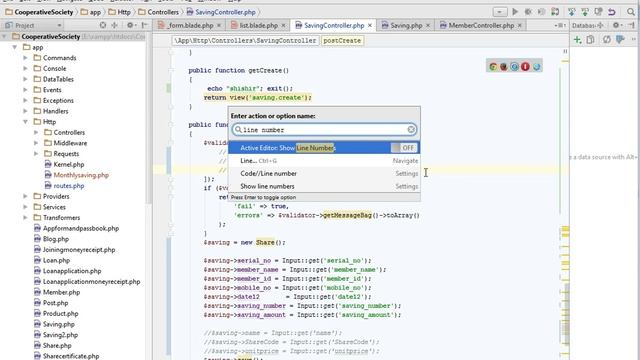The width and height of the screenshot is (640, 360).
Task: Select Active Editor: Show Line Numbers result
Action: [x=324, y=148]
